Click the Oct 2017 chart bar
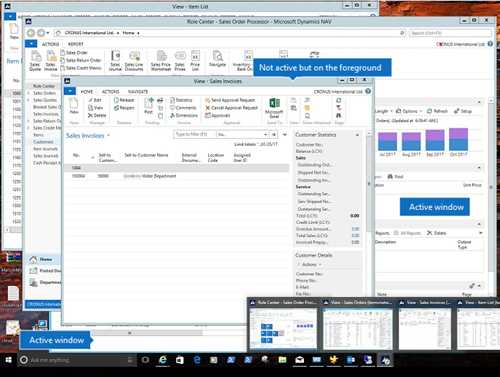Image resolution: width=500 pixels, height=377 pixels. pos(458,139)
